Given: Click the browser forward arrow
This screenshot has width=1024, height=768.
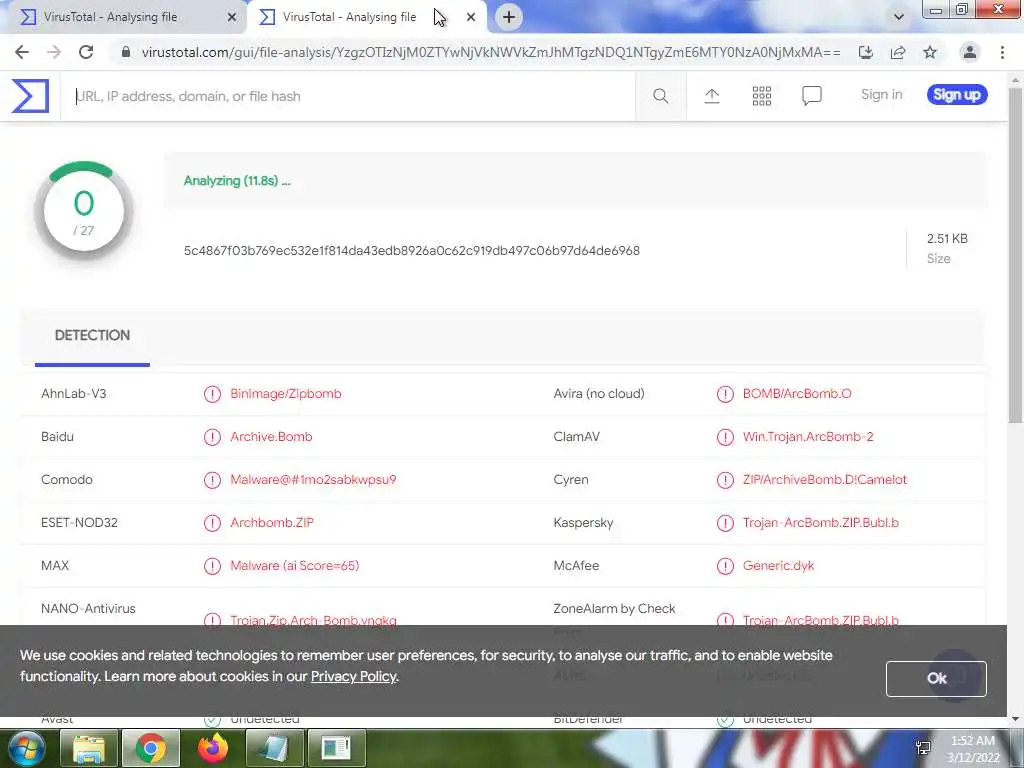Looking at the screenshot, I should pos(54,52).
